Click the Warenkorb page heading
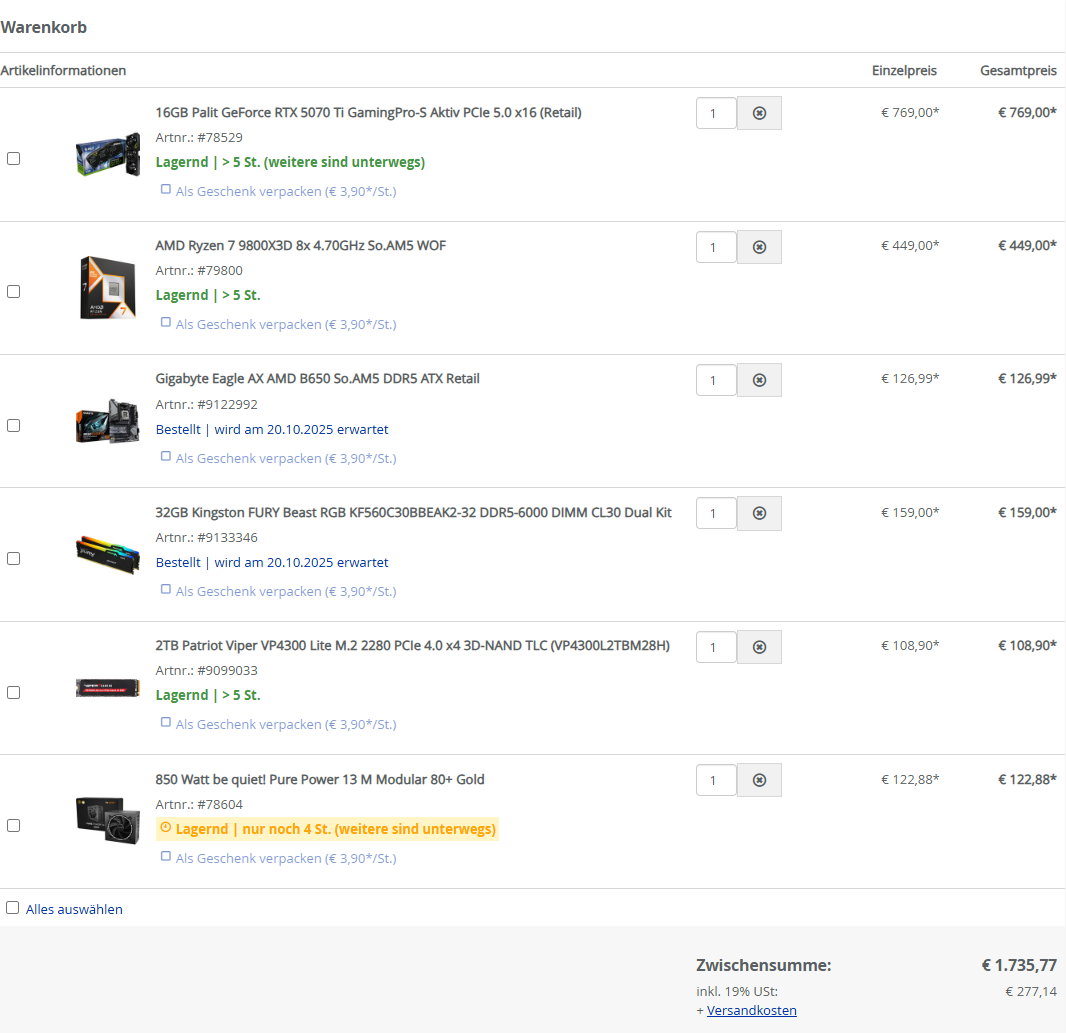The height and width of the screenshot is (1033, 1066). click(x=44, y=27)
